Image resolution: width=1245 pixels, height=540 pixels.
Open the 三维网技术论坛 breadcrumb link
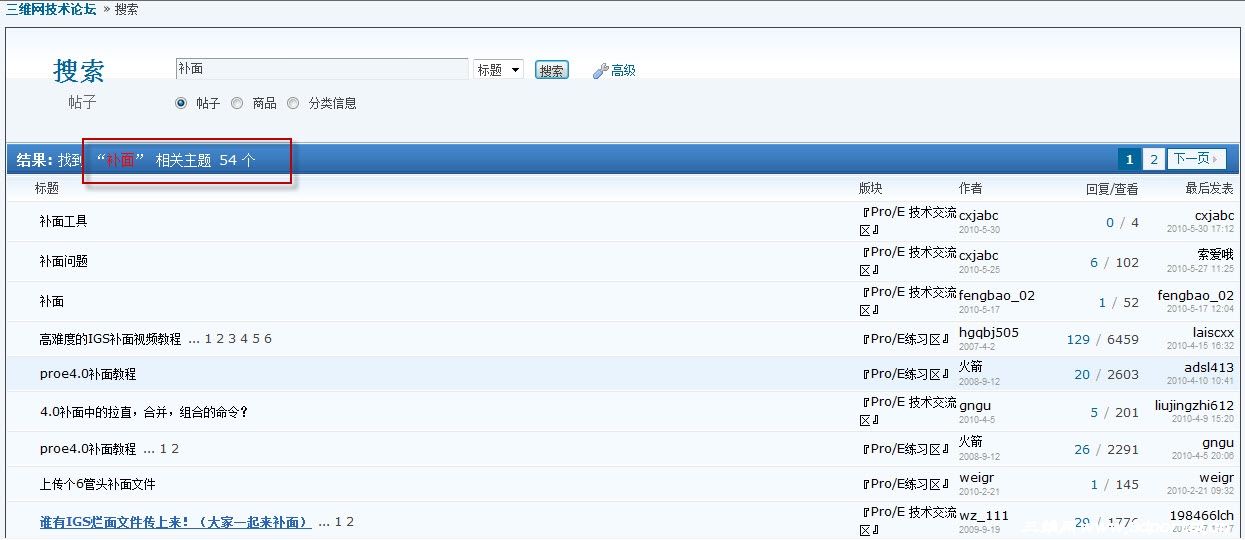pos(51,9)
